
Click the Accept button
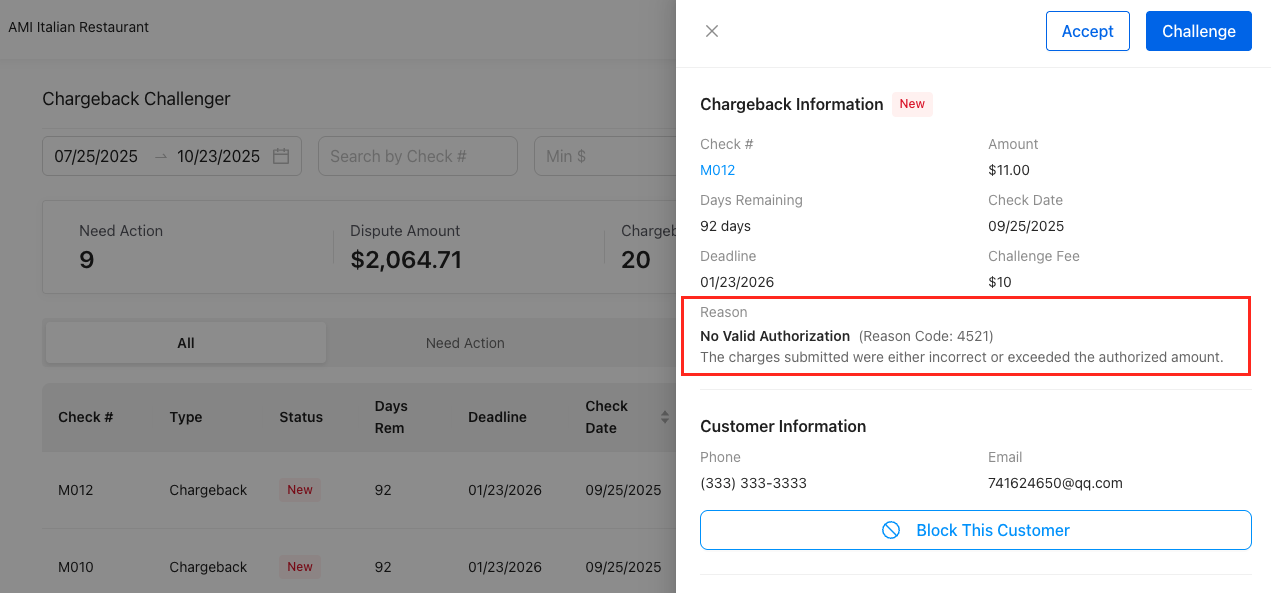point(1087,31)
